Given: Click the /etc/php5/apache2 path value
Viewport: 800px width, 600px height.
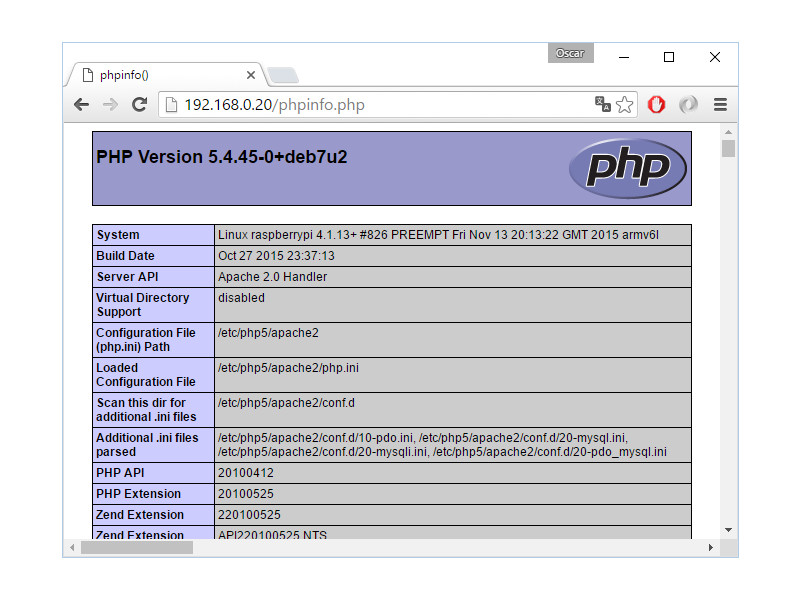Looking at the screenshot, I should 268,333.
